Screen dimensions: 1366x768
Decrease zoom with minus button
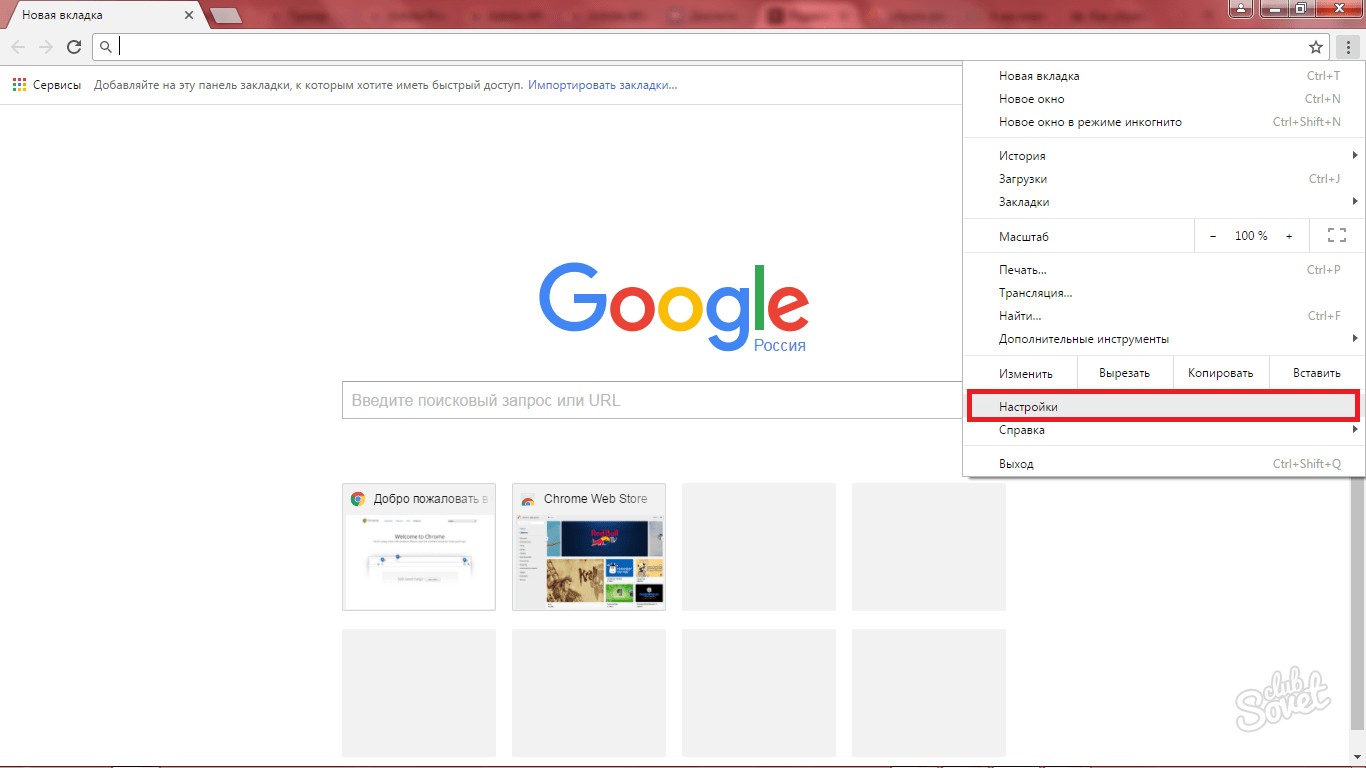tap(1213, 236)
